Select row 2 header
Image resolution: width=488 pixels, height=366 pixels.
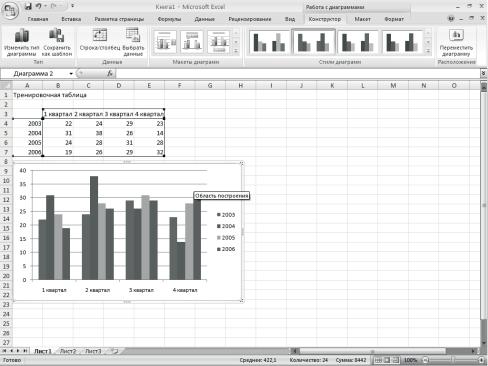click(x=6, y=104)
